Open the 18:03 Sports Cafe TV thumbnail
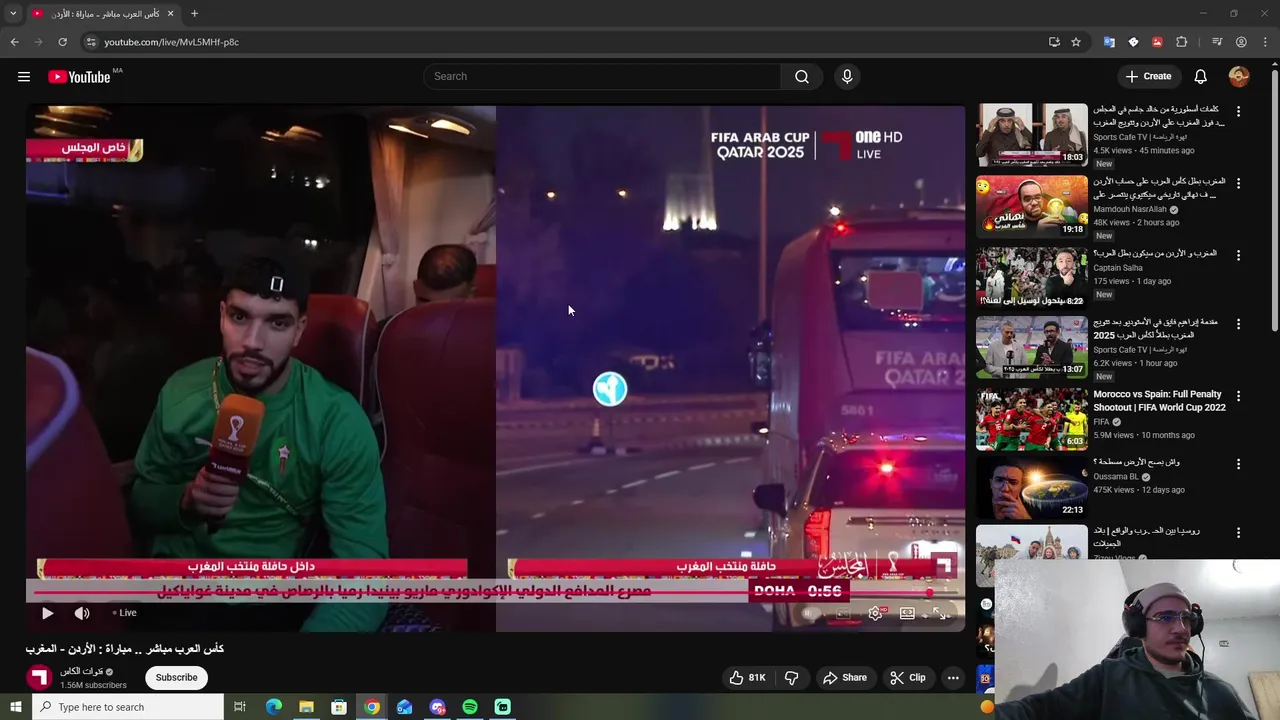This screenshot has height=720, width=1280. coord(1032,135)
